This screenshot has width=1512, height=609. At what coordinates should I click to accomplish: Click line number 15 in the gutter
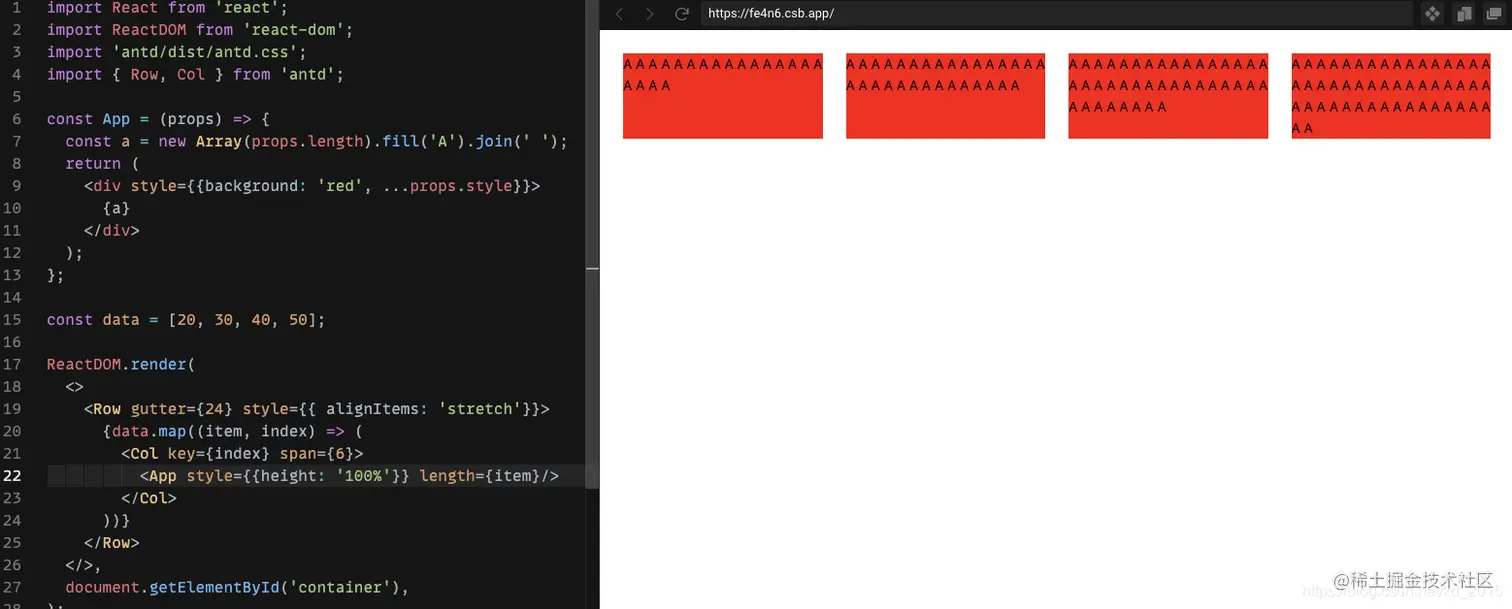pyautogui.click(x=12, y=320)
